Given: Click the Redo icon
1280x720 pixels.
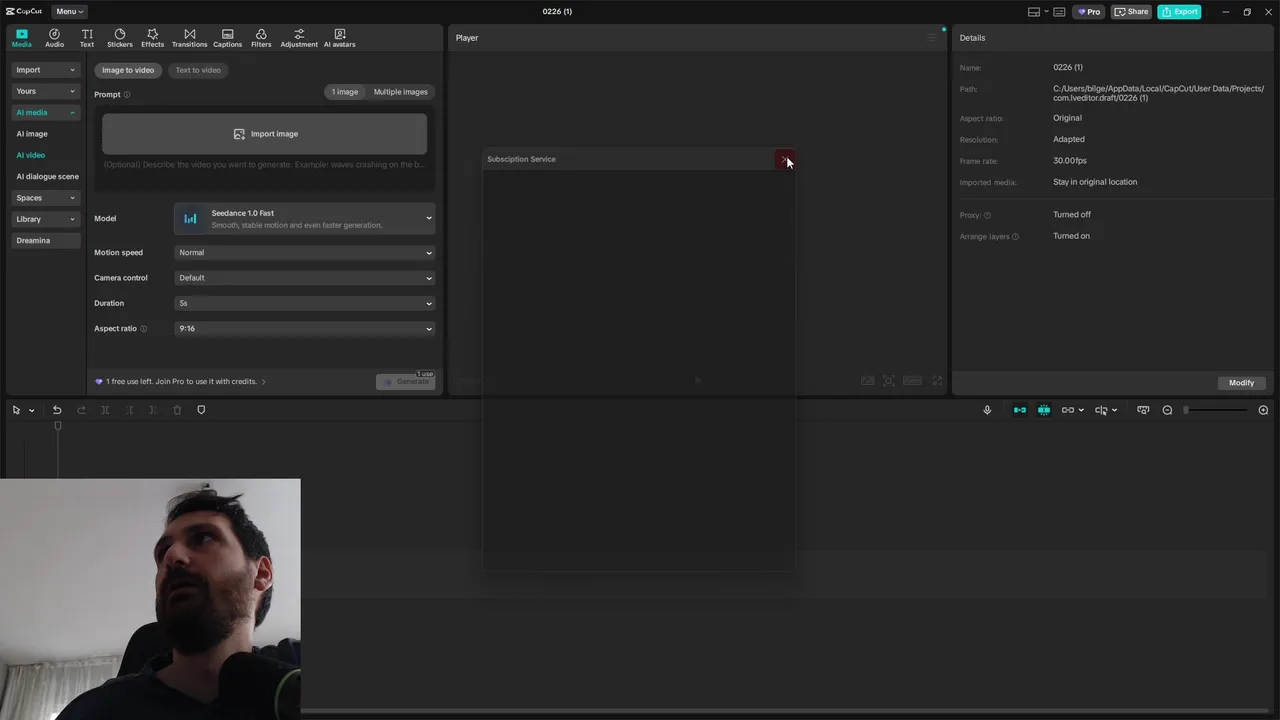Looking at the screenshot, I should (x=81, y=410).
